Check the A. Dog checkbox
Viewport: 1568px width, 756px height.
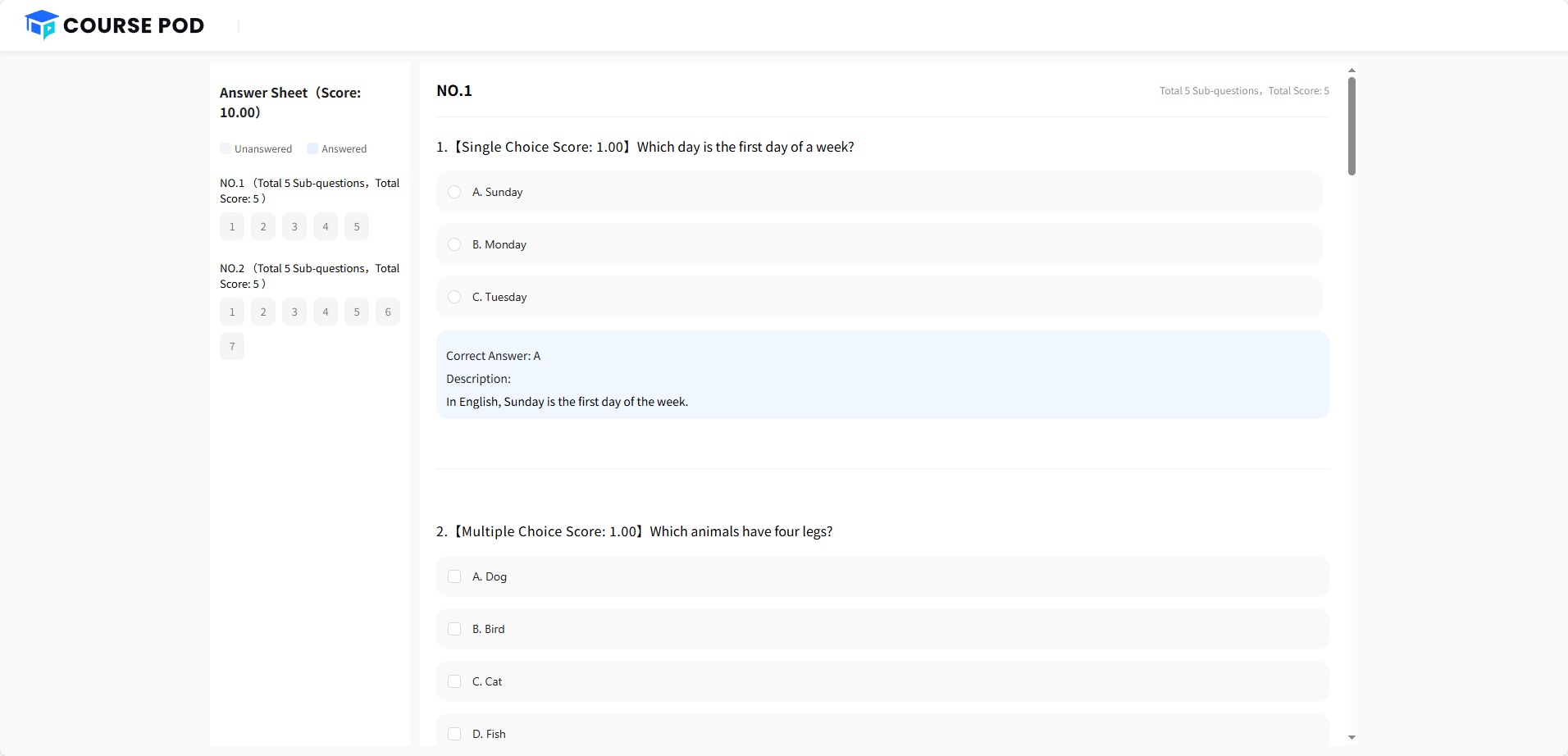454,576
